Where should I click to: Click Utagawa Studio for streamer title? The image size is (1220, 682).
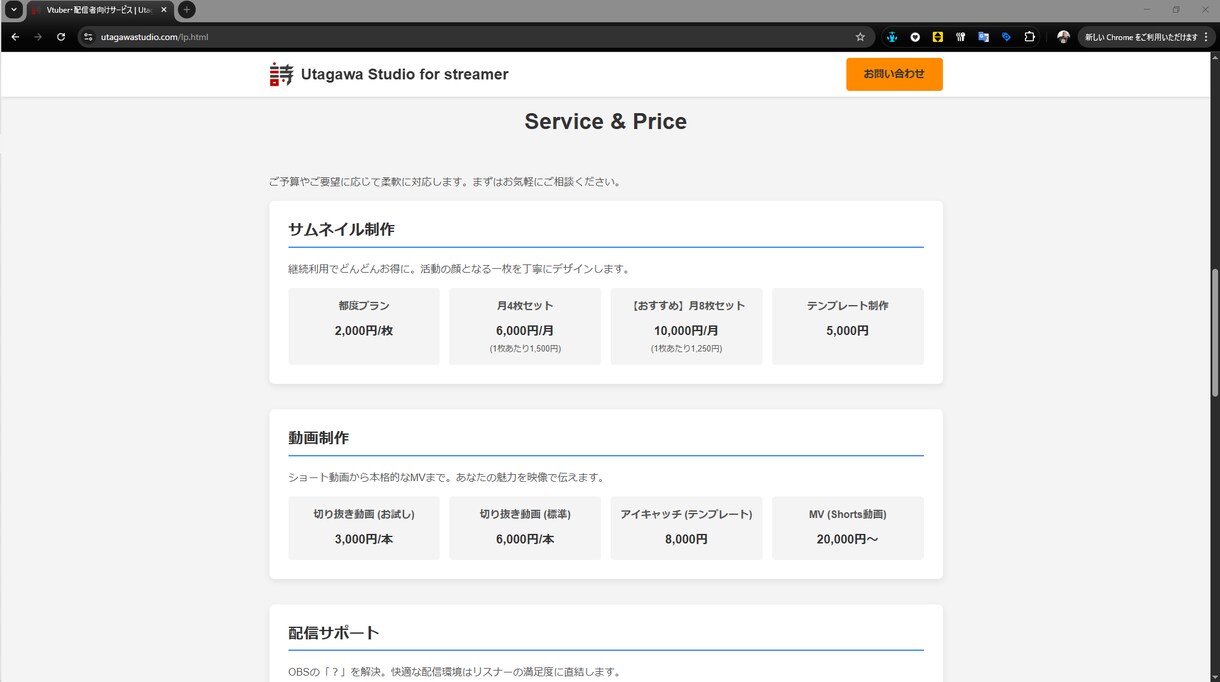tap(405, 74)
